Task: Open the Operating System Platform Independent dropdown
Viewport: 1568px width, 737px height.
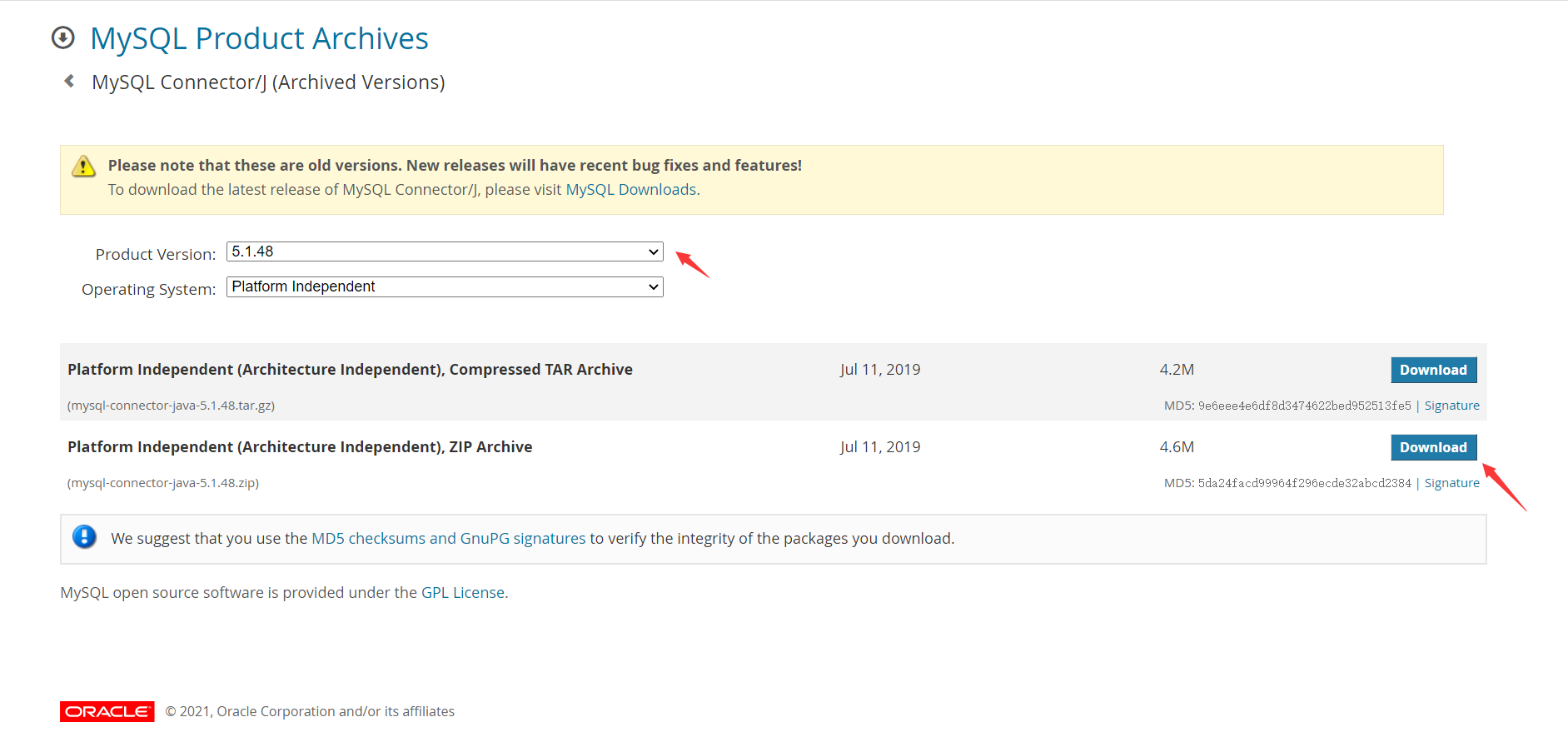Action: [x=445, y=286]
